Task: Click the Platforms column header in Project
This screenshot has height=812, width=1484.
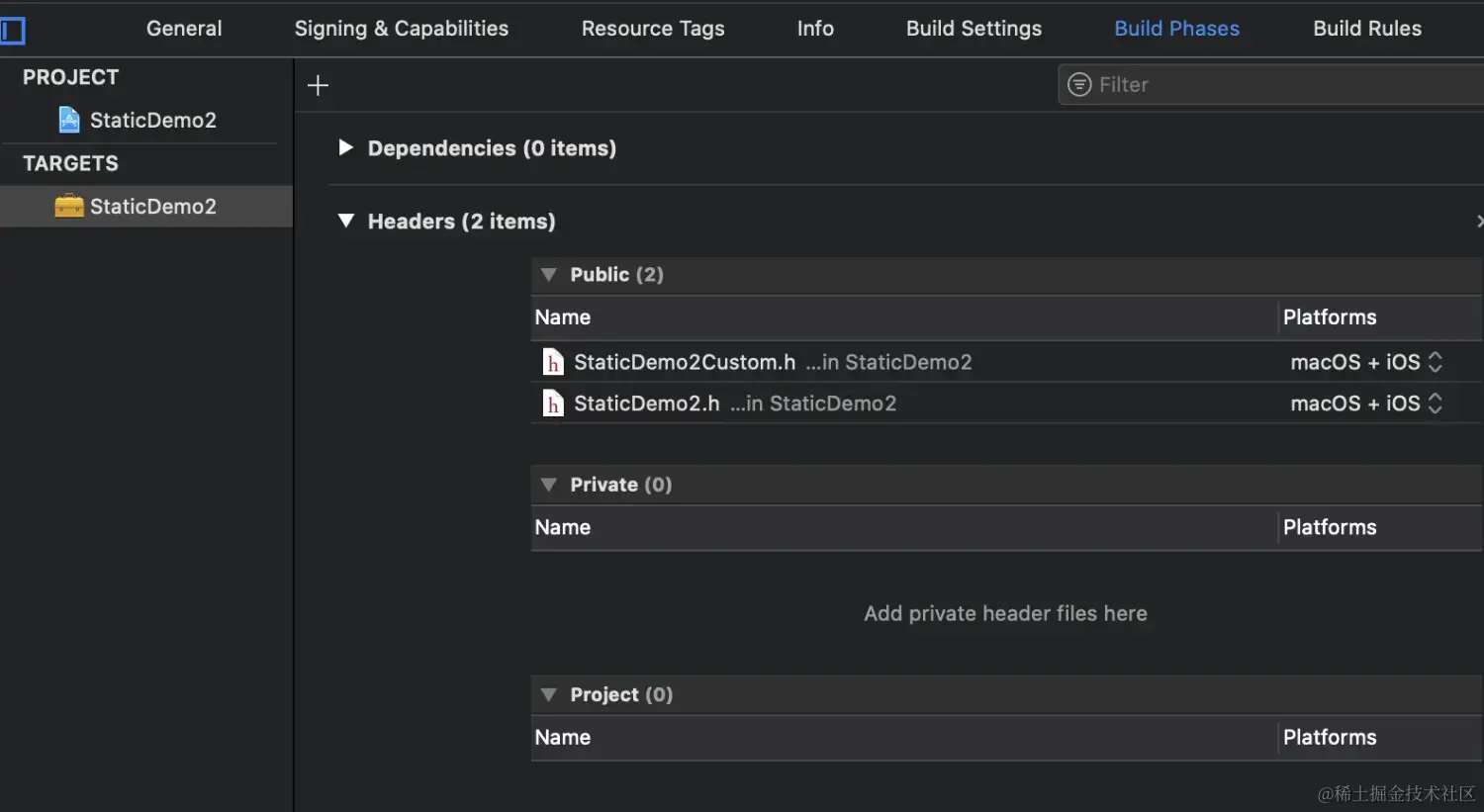Action: coord(1330,737)
